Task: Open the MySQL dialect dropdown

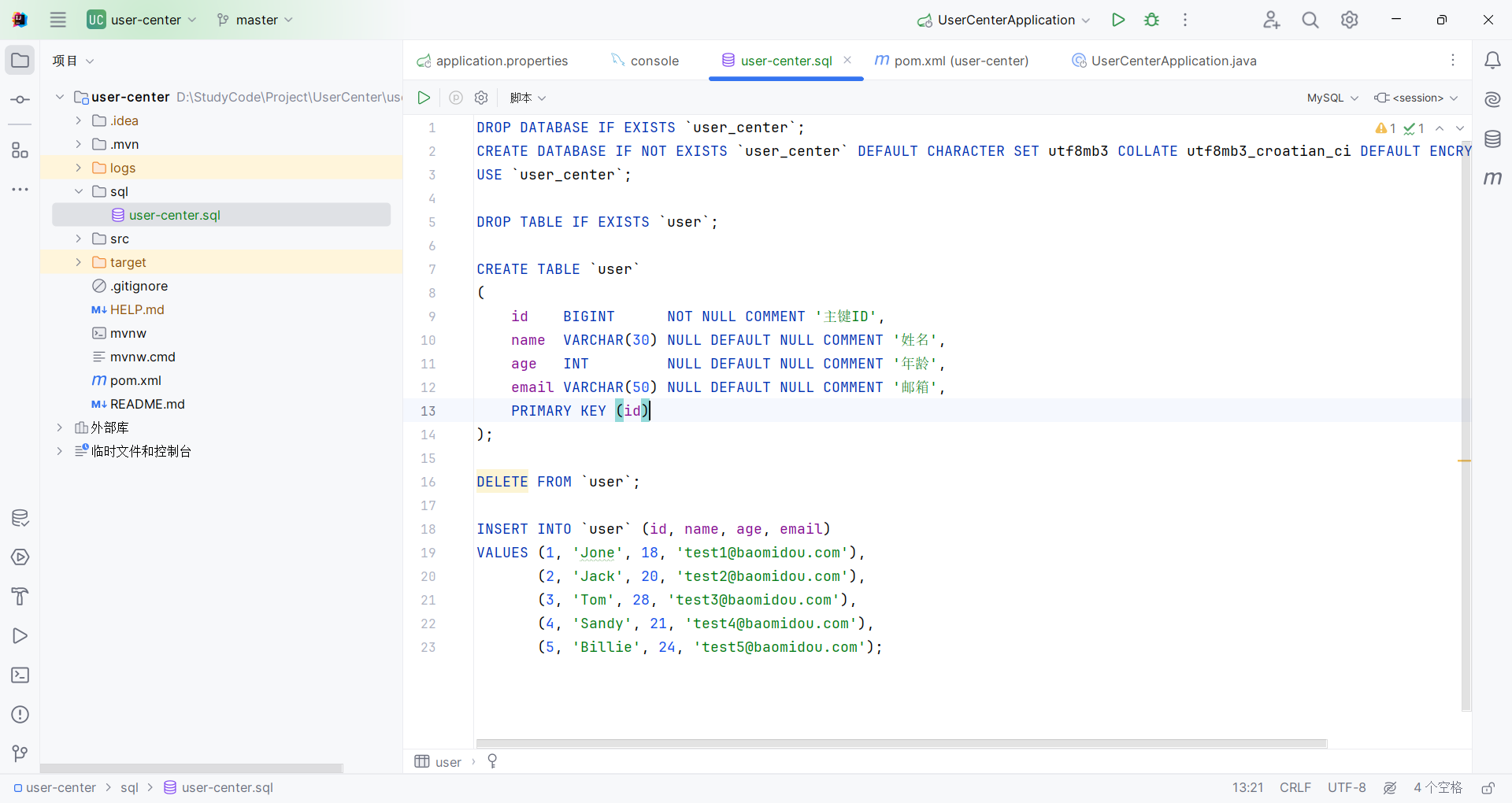Action: click(1332, 98)
